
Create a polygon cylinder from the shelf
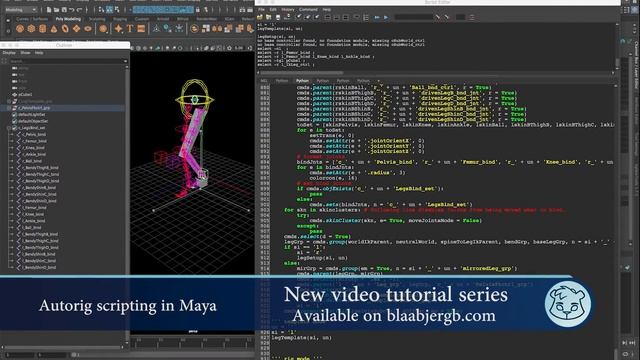coord(42,29)
